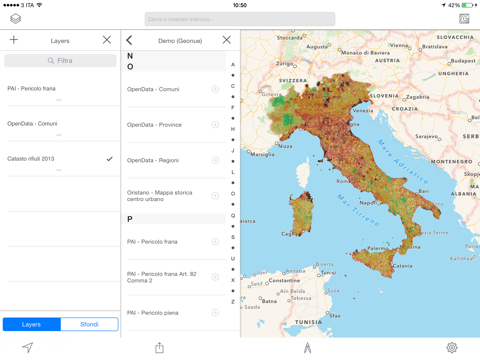Viewport: 480px width, 360px height.
Task: Jump to index letter U
Action: click(233, 259)
